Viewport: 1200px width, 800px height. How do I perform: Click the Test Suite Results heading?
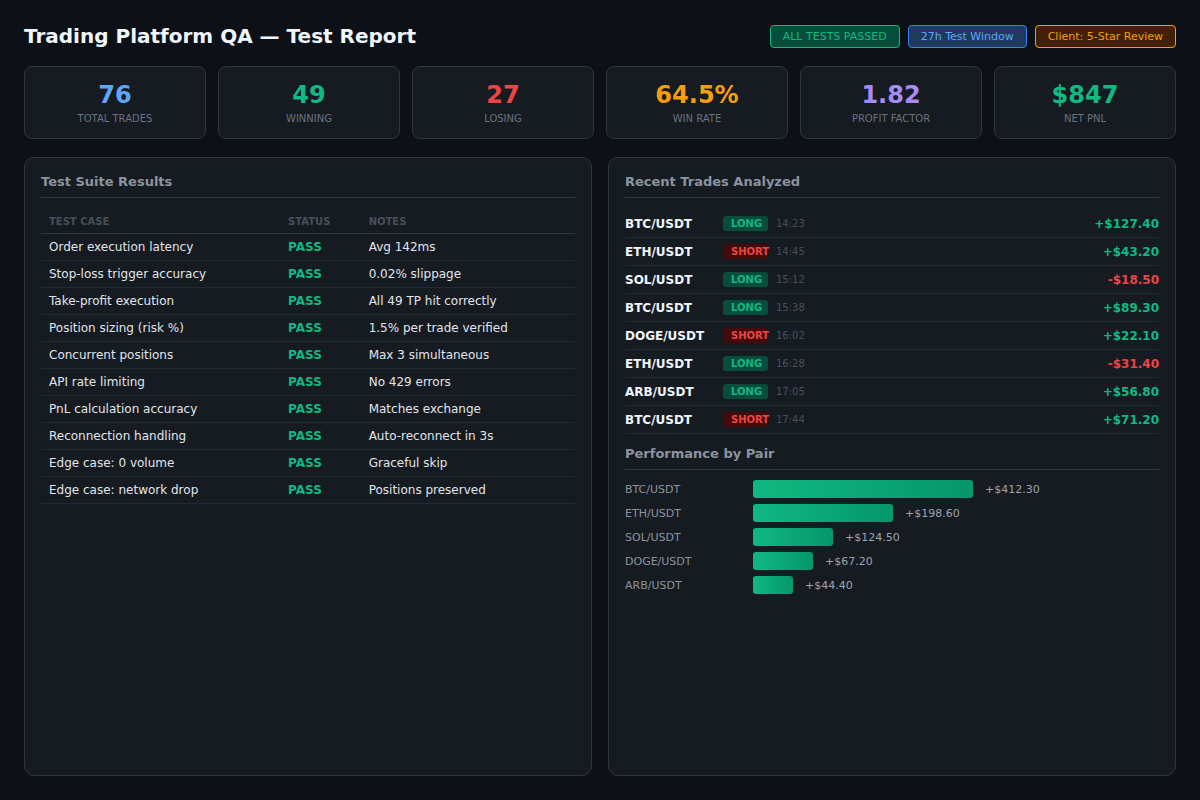click(x=106, y=181)
